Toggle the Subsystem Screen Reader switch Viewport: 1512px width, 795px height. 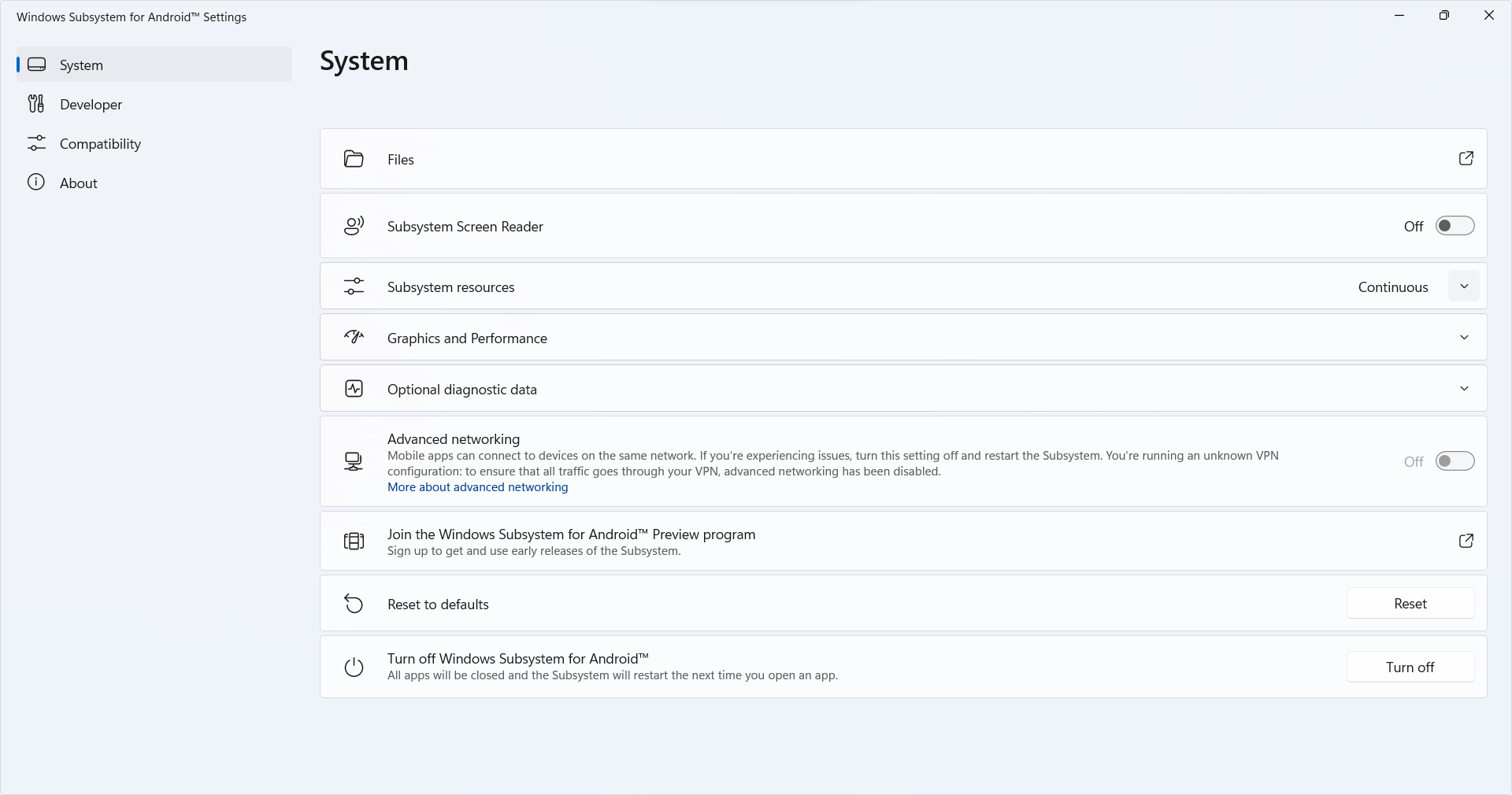(1455, 226)
